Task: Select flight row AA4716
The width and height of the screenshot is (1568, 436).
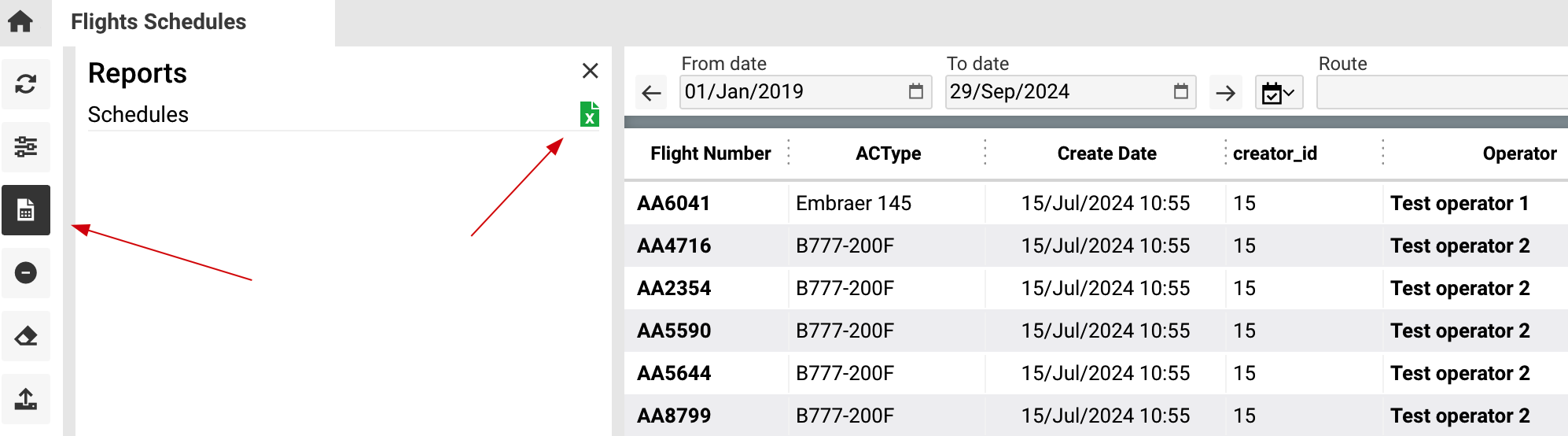Action: tap(1096, 246)
